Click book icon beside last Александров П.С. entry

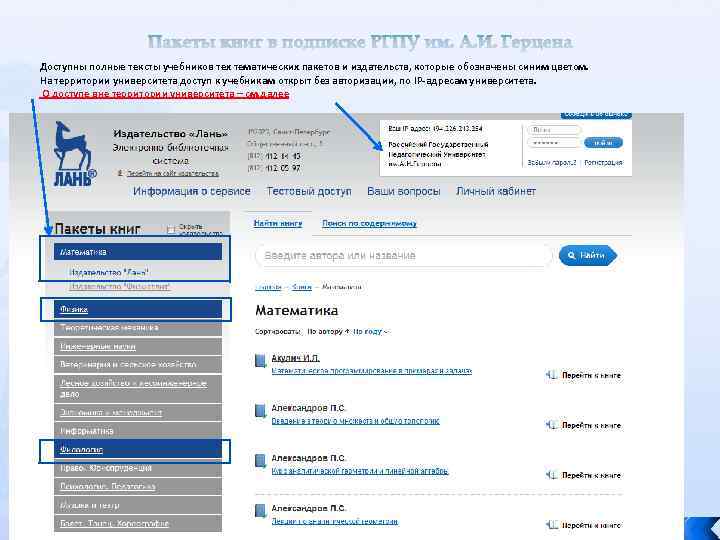[260, 511]
